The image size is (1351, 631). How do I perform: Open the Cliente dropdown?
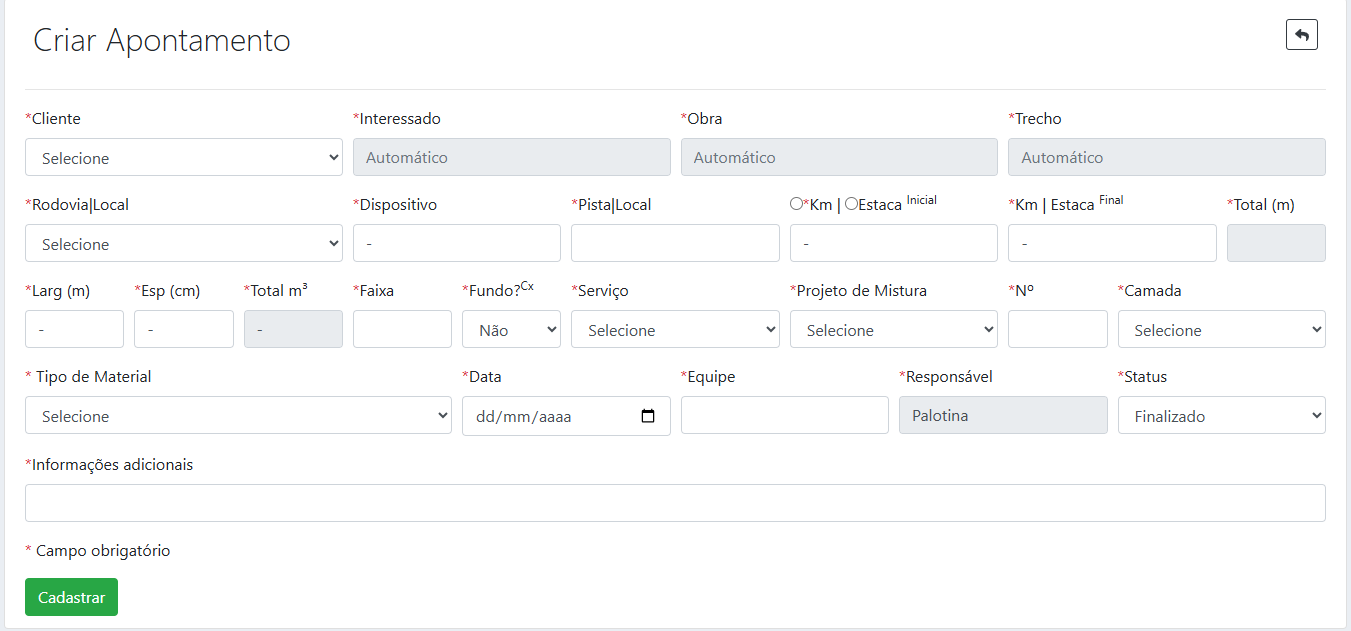click(183, 157)
